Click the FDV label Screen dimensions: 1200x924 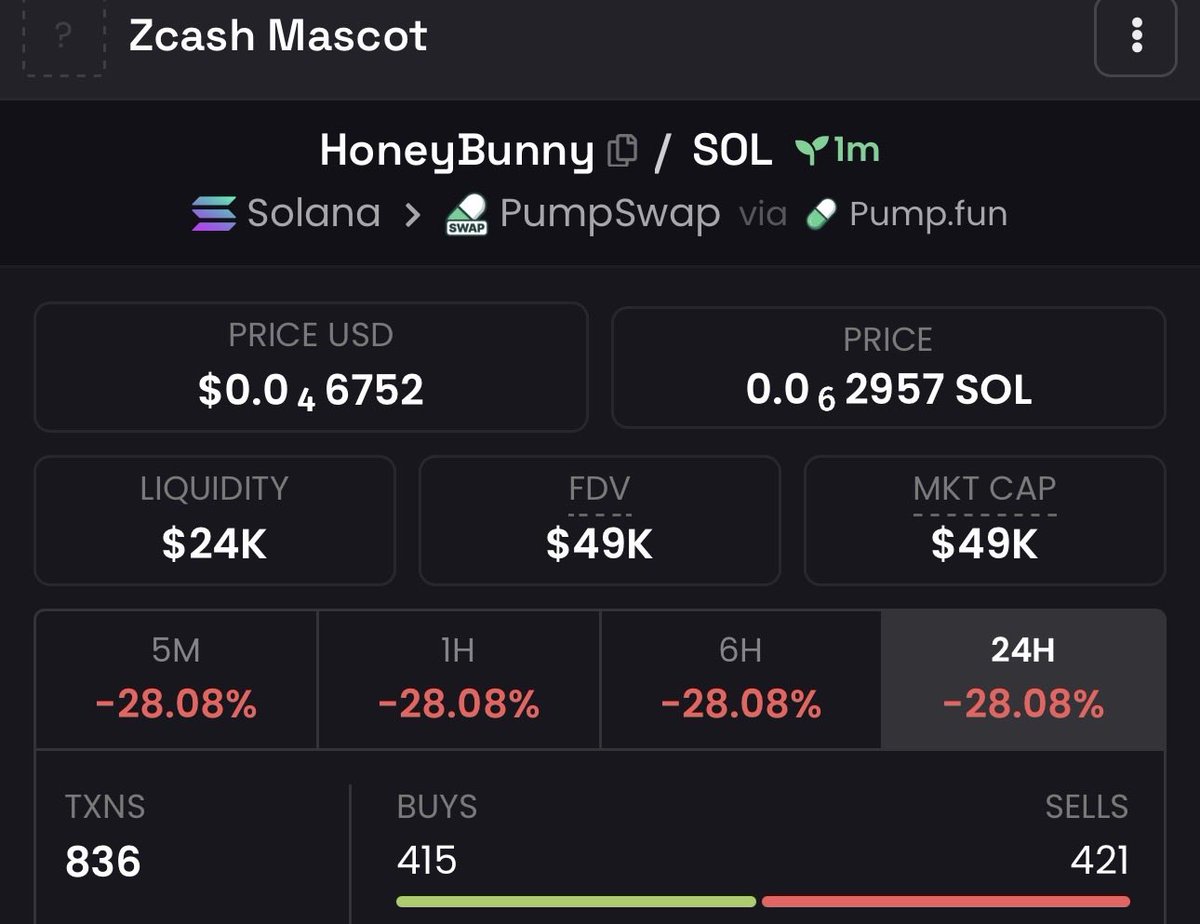click(599, 489)
